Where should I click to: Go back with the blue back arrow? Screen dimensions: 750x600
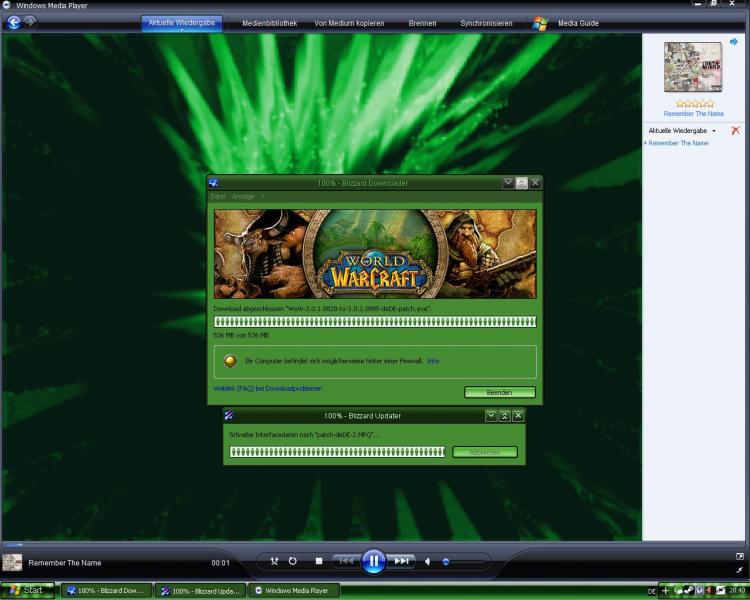coord(13,22)
